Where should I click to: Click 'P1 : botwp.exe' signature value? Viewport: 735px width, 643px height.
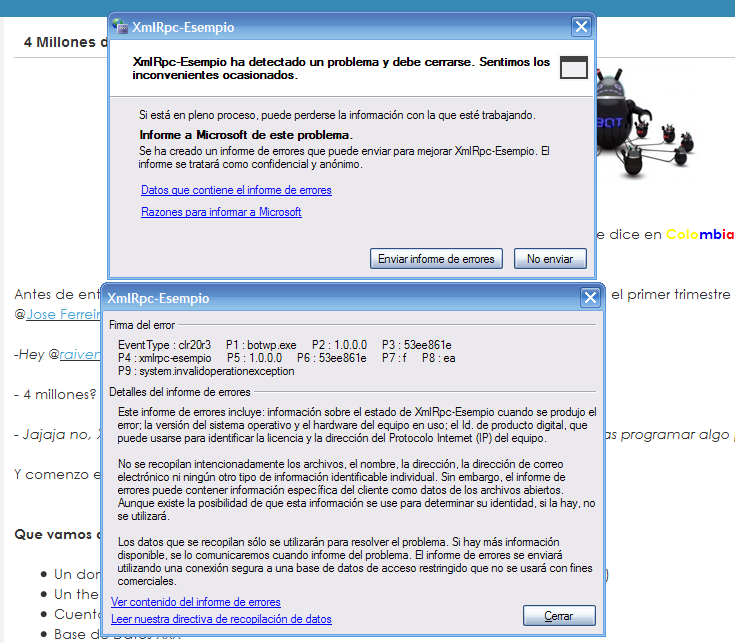pyautogui.click(x=261, y=345)
